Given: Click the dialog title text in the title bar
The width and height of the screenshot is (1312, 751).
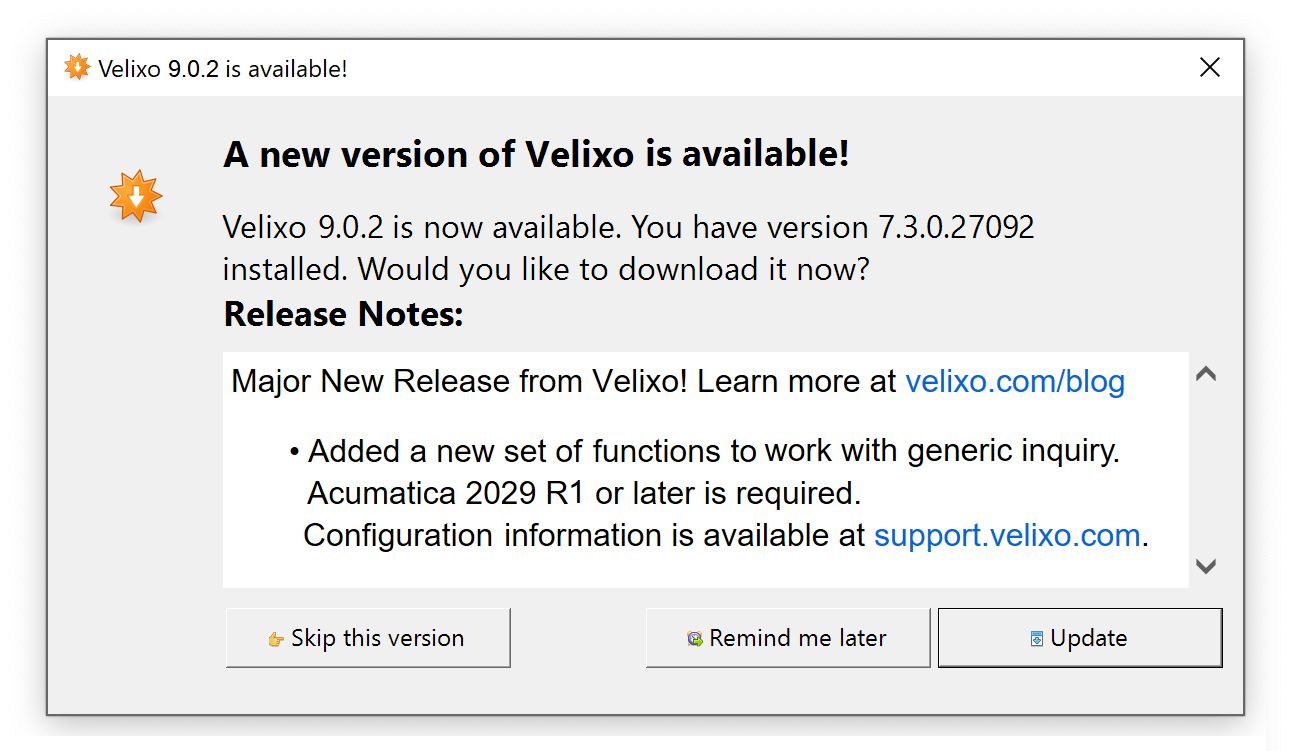Looking at the screenshot, I should 223,69.
